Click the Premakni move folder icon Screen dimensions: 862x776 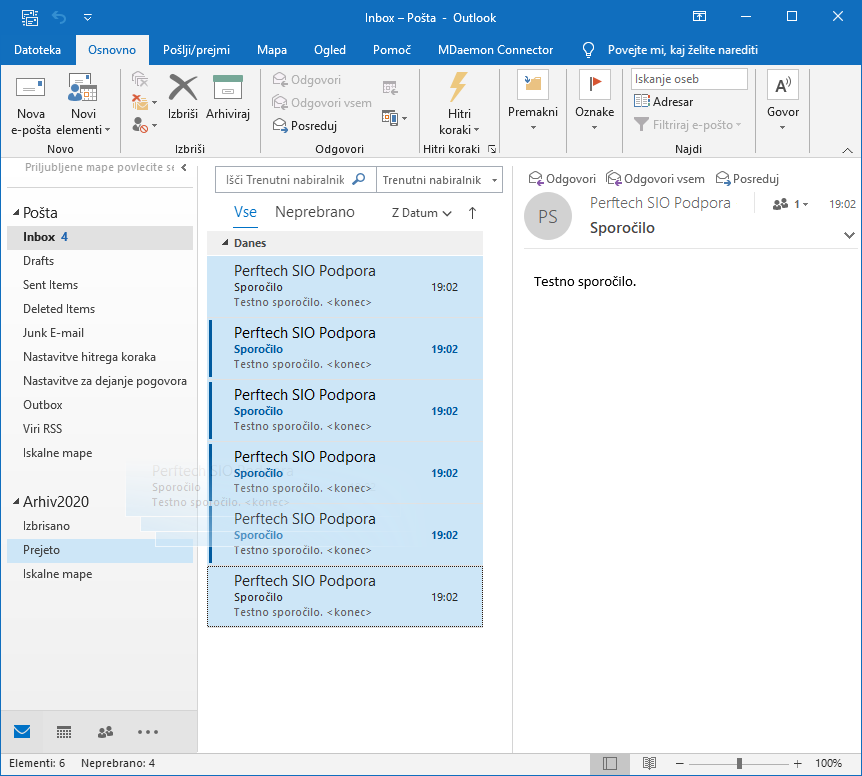point(533,85)
